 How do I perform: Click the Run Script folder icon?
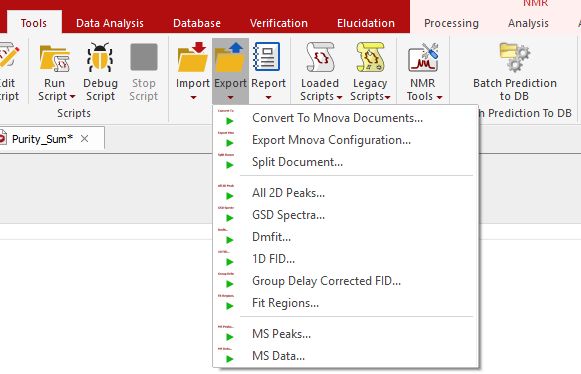point(54,58)
